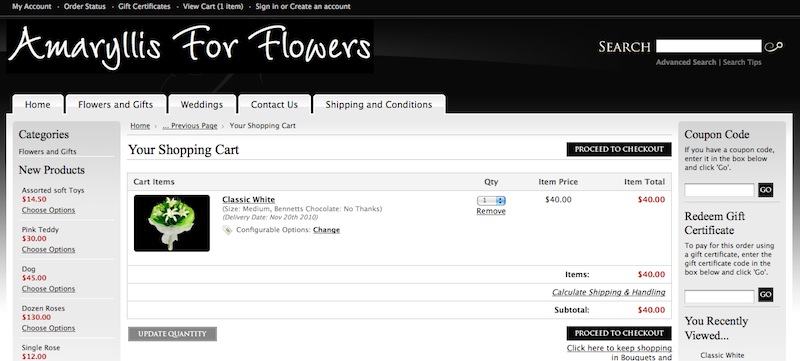800x361 pixels.
Task: Select the $40.00 Item Price value
Action: [x=558, y=200]
